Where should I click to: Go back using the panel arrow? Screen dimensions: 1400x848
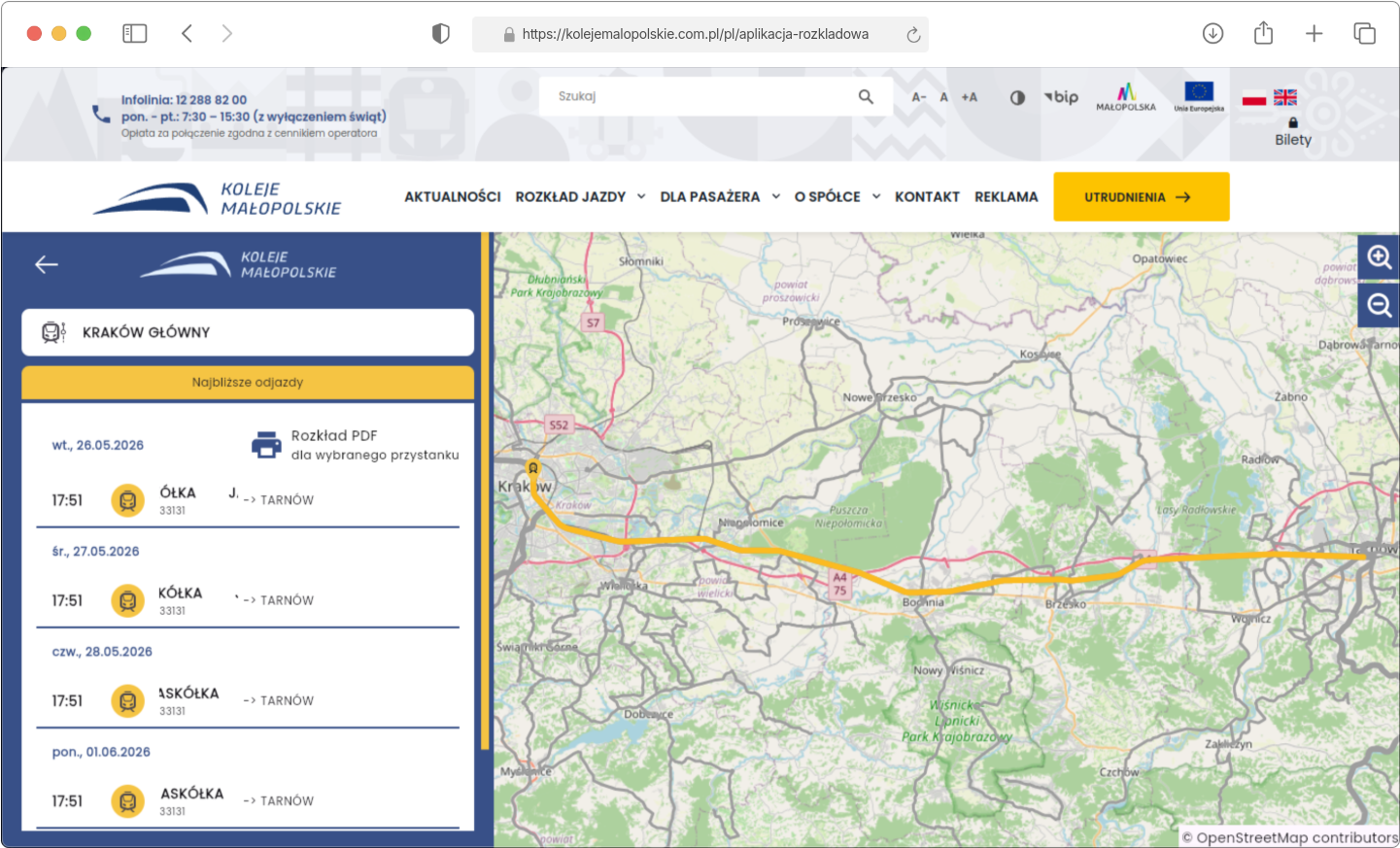pyautogui.click(x=47, y=264)
